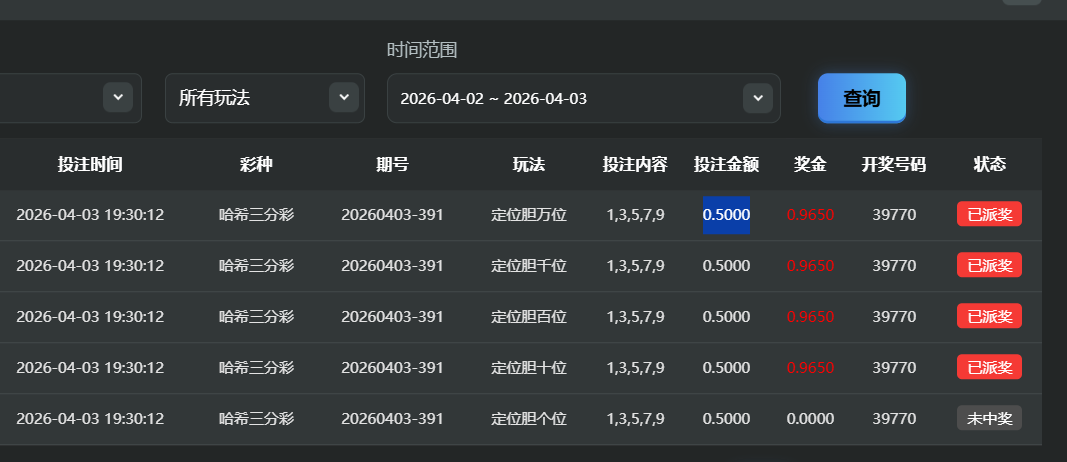This screenshot has height=462, width=1067.
Task: Click 已派奖 status in the 定位胆百位 row
Action: [x=989, y=316]
